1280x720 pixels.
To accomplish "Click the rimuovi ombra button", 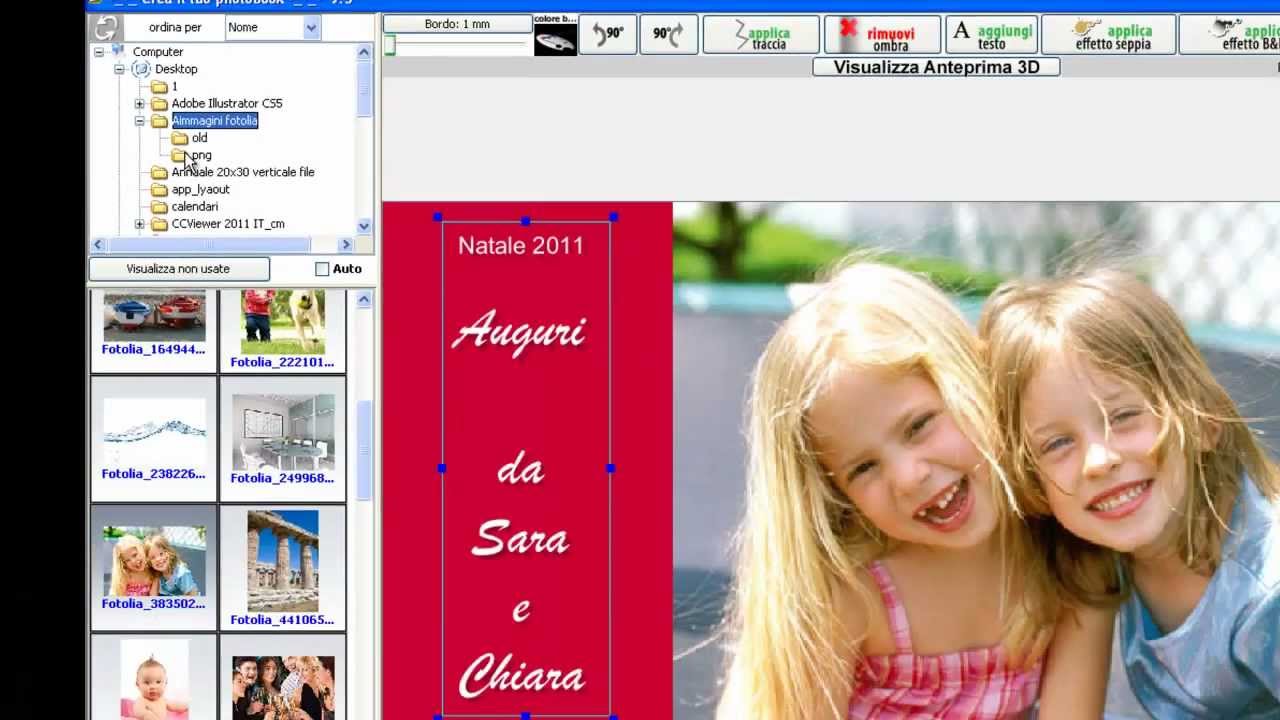I will click(x=883, y=35).
